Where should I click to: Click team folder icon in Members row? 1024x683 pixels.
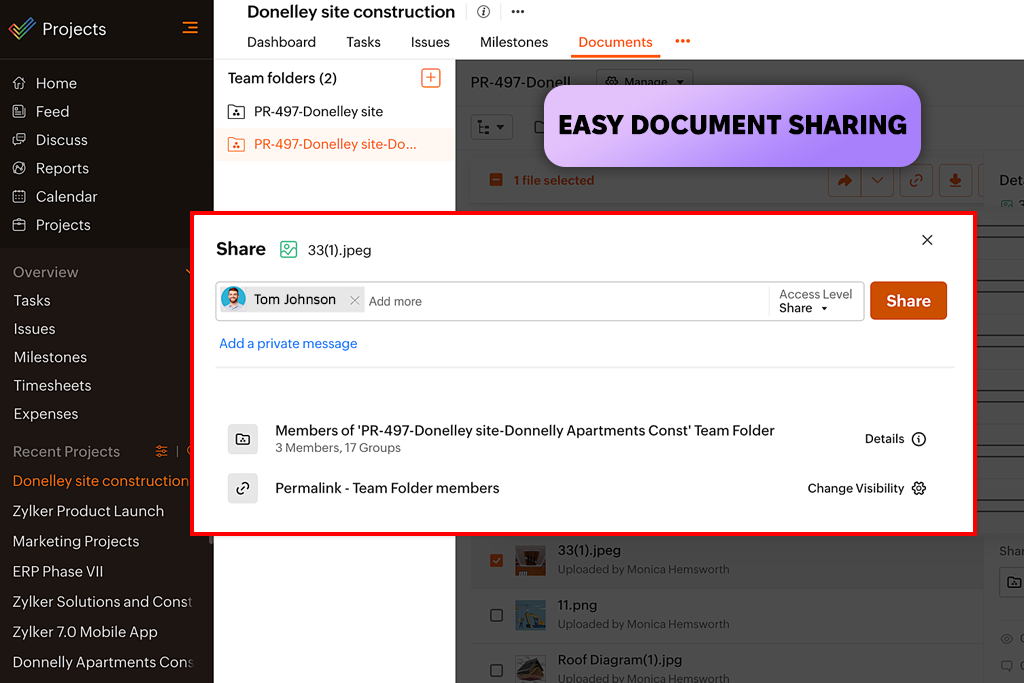243,439
